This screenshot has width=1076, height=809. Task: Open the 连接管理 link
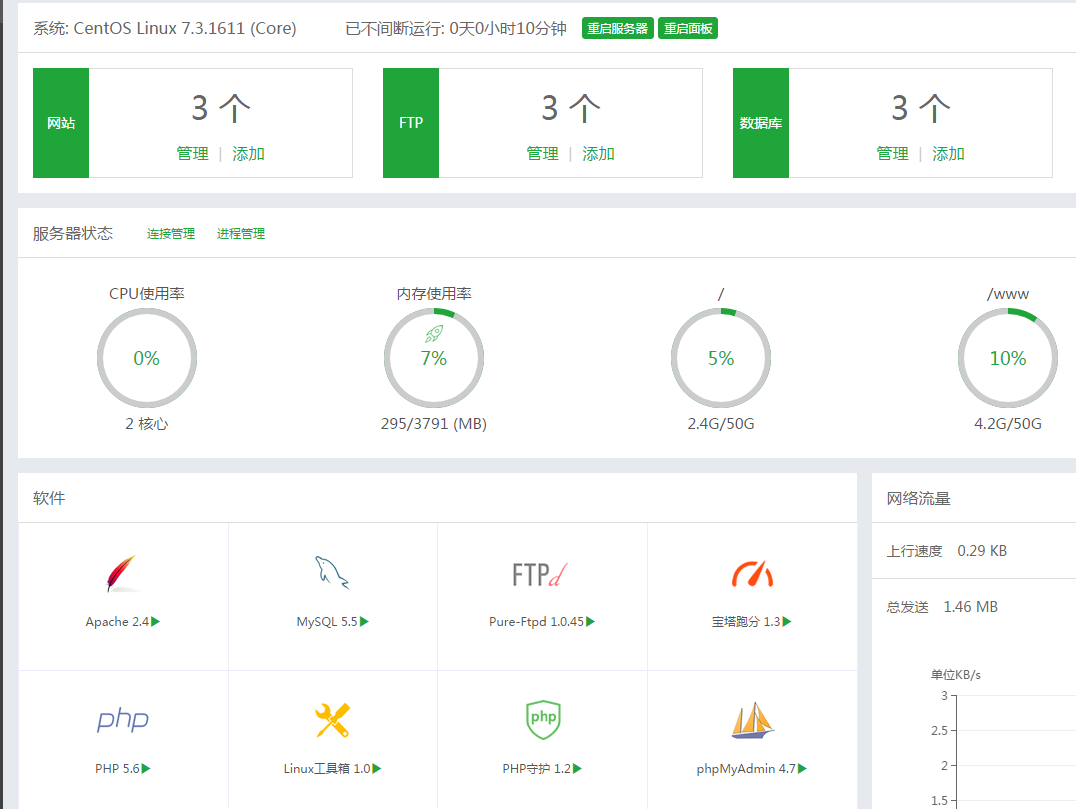[171, 234]
